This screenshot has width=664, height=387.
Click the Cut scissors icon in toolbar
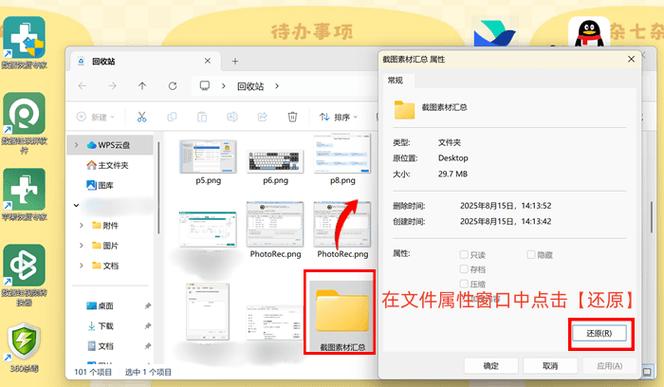[141, 117]
